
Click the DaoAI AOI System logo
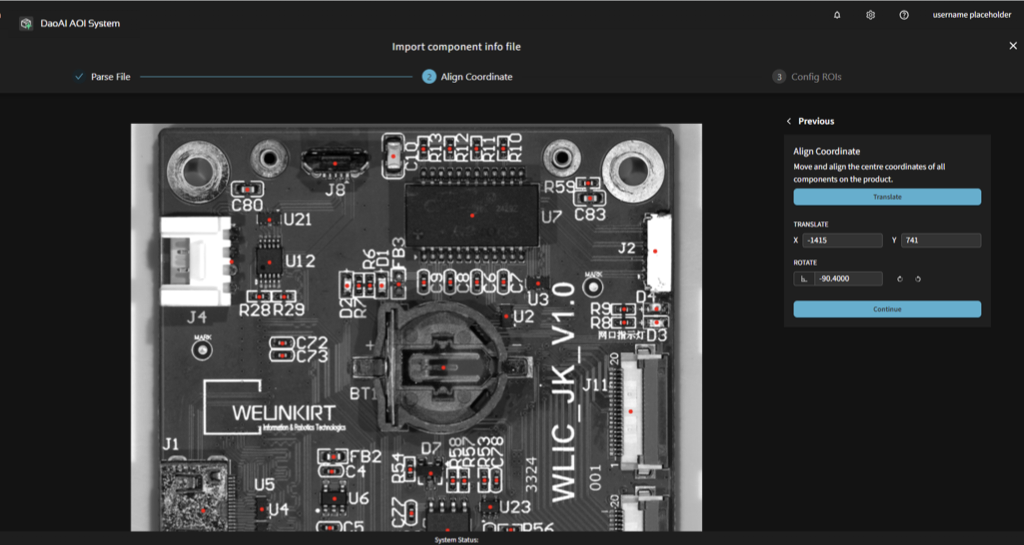26,23
